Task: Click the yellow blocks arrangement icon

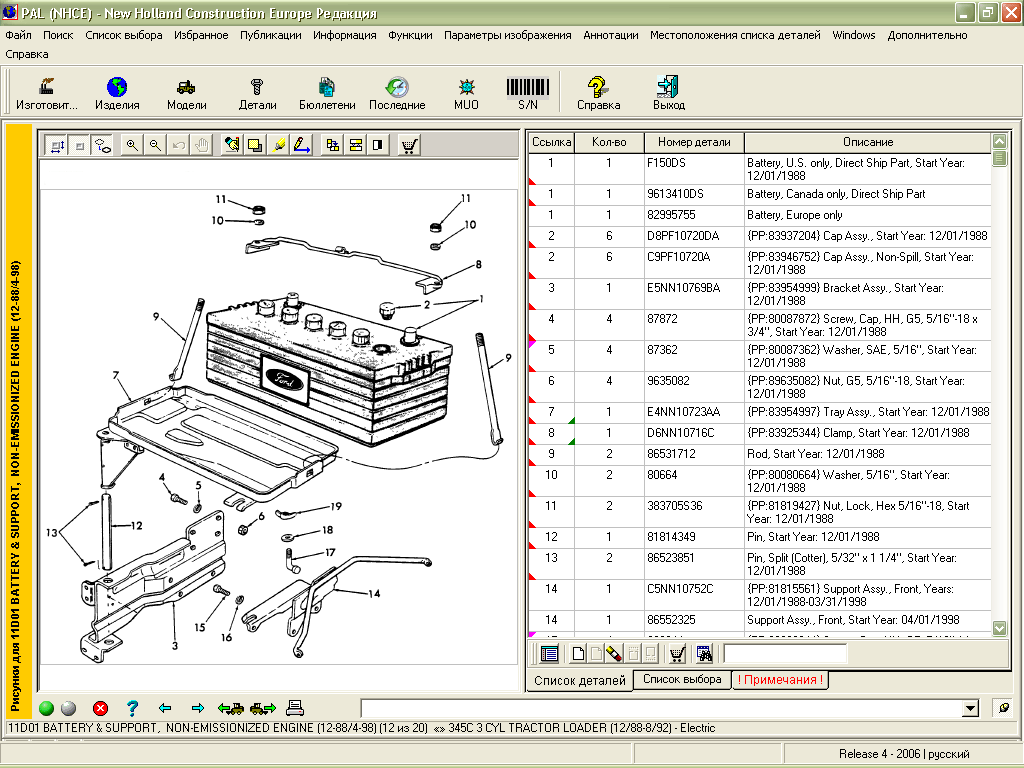Action: click(332, 146)
